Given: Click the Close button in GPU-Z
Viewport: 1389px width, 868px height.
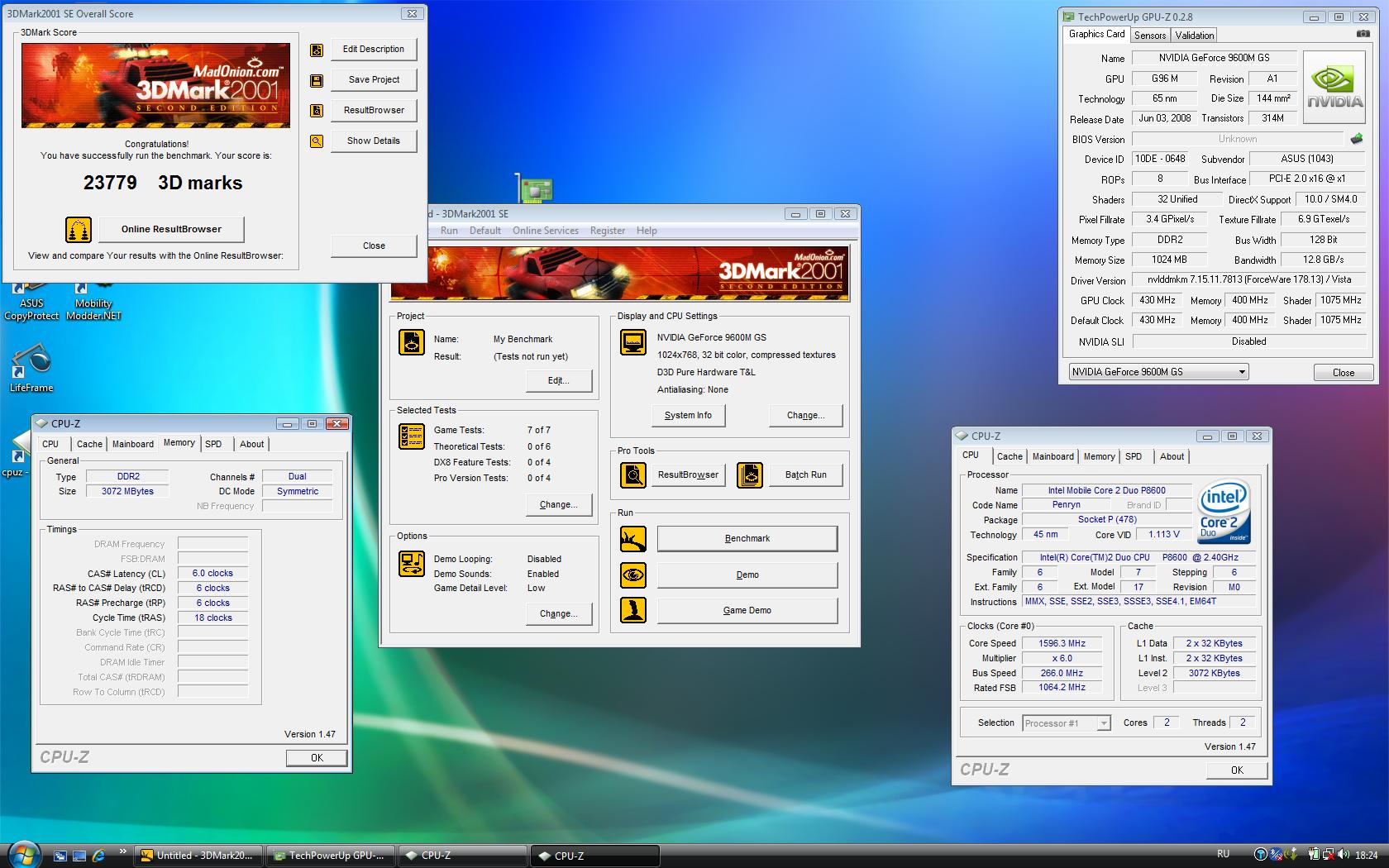Looking at the screenshot, I should (1344, 373).
